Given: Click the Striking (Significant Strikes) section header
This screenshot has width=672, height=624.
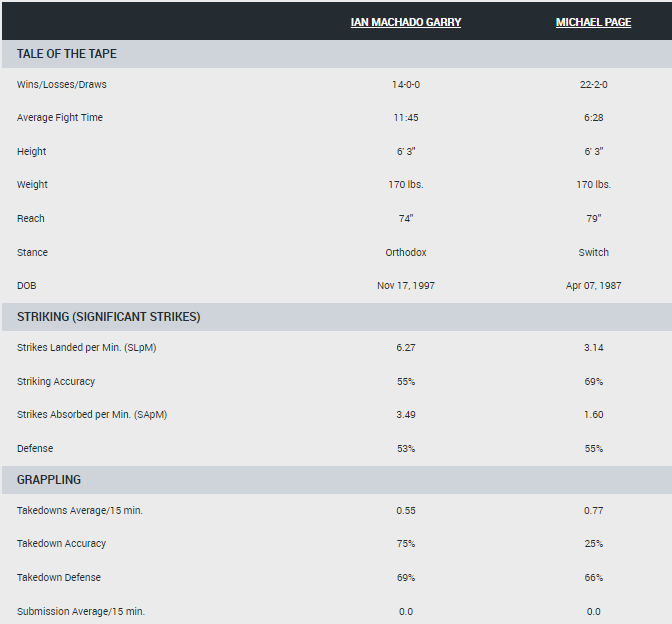Looking at the screenshot, I should 108,317.
